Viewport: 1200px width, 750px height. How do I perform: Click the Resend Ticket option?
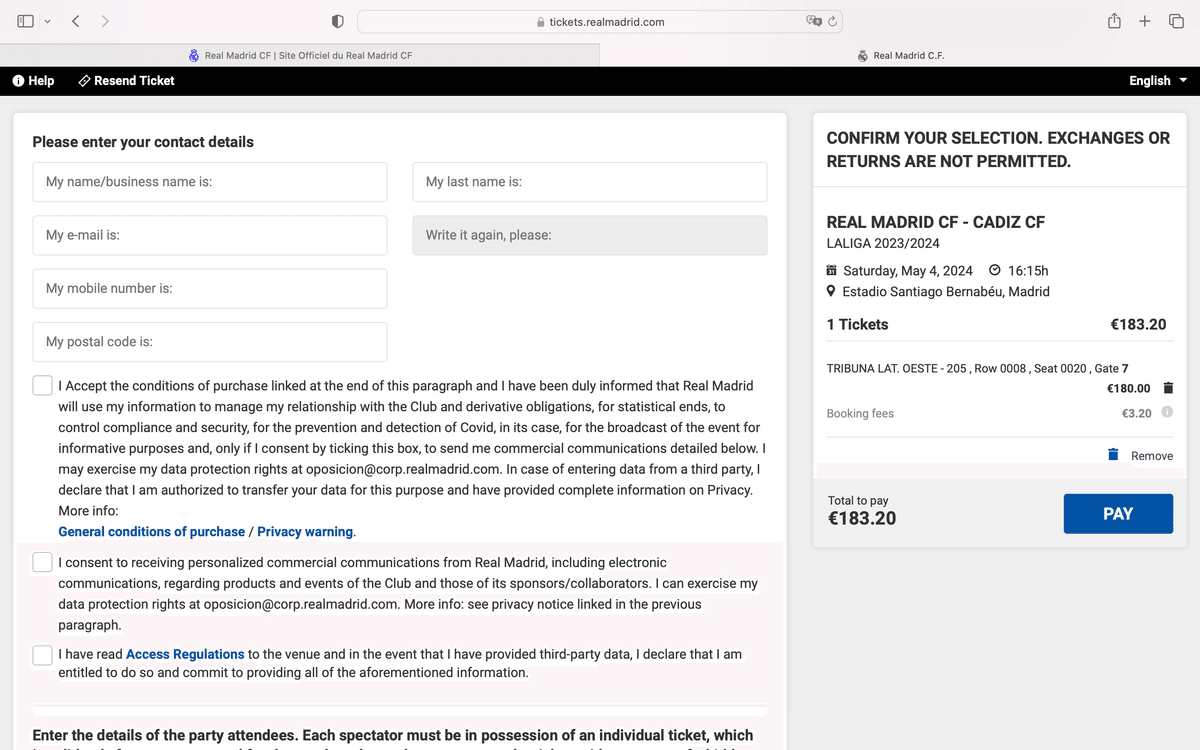(x=126, y=81)
